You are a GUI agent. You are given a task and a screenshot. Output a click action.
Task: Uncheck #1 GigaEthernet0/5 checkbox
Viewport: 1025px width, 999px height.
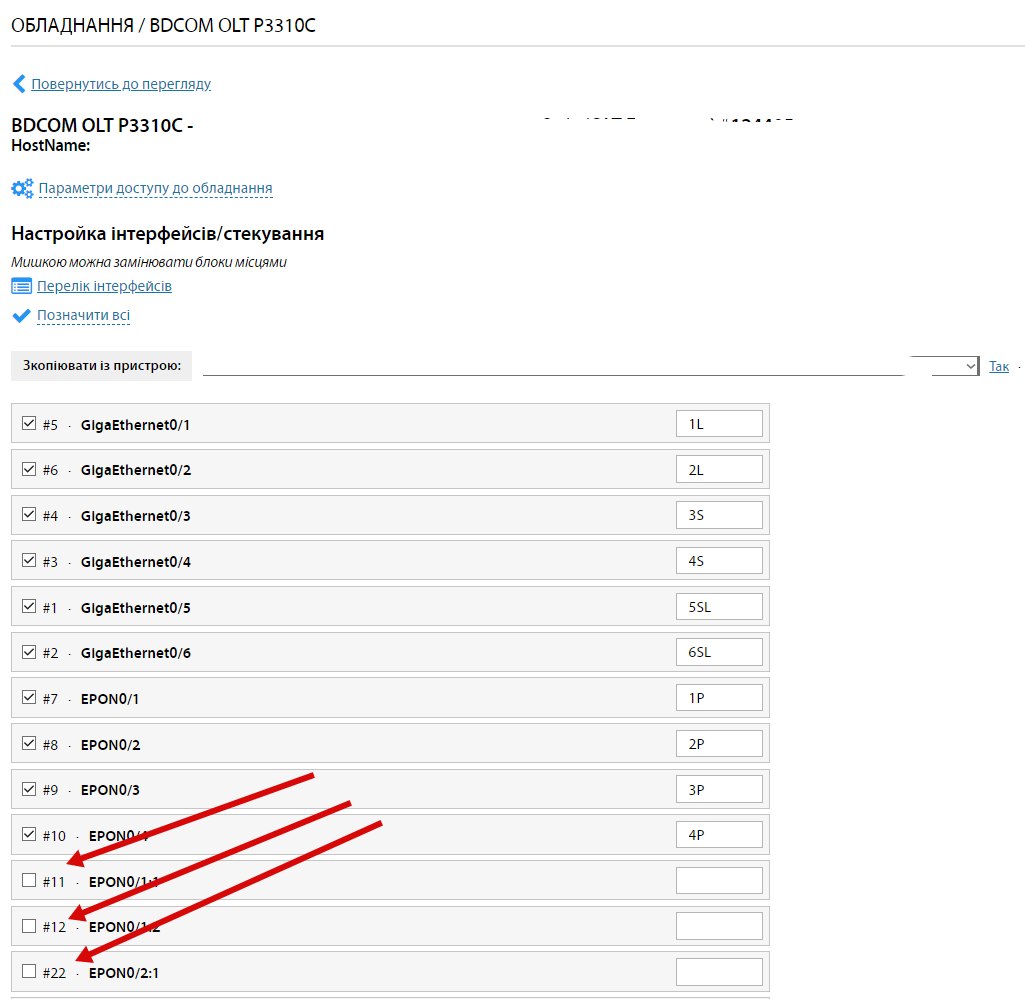pyautogui.click(x=29, y=606)
